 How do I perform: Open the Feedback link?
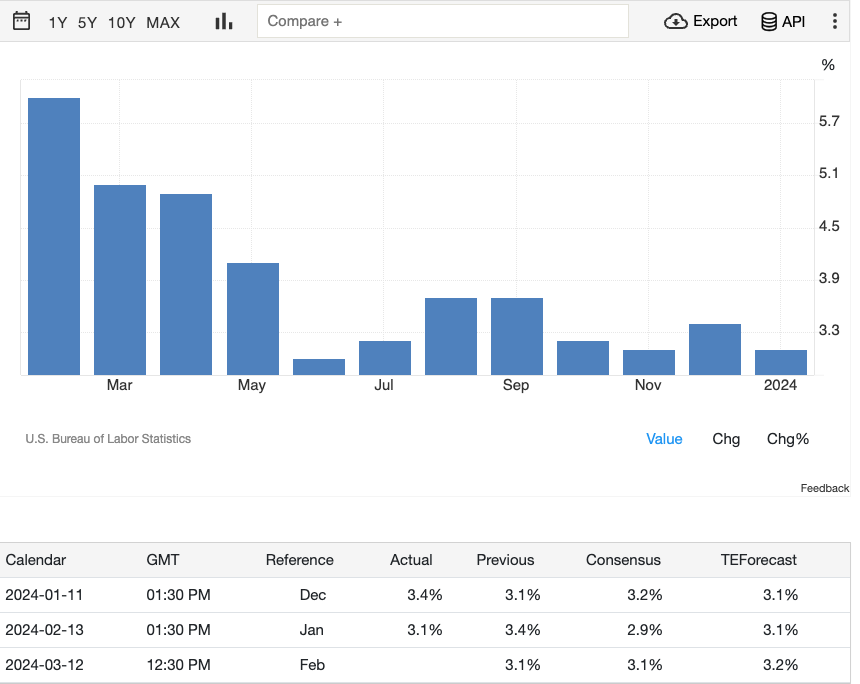point(824,488)
